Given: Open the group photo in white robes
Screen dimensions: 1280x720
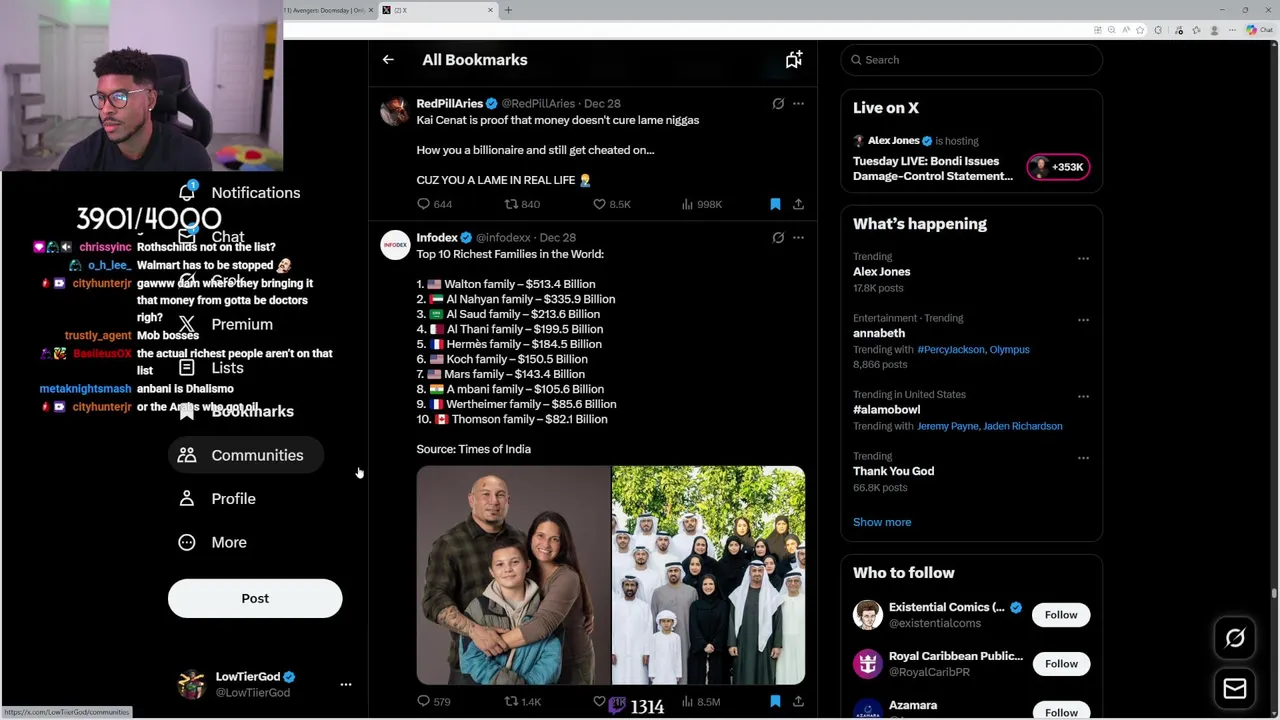Looking at the screenshot, I should (x=708, y=575).
